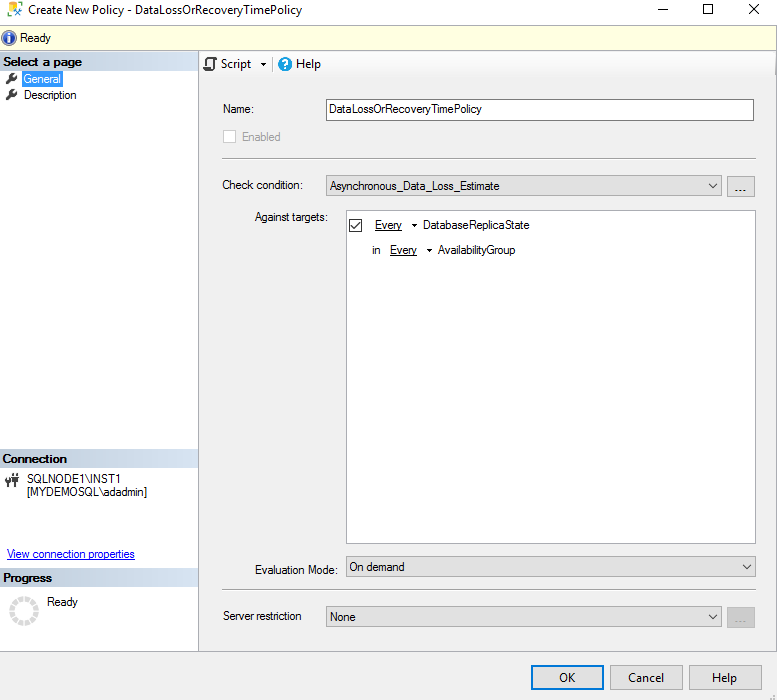Click the Name input field
Screen dimensions: 777x700
(x=540, y=109)
